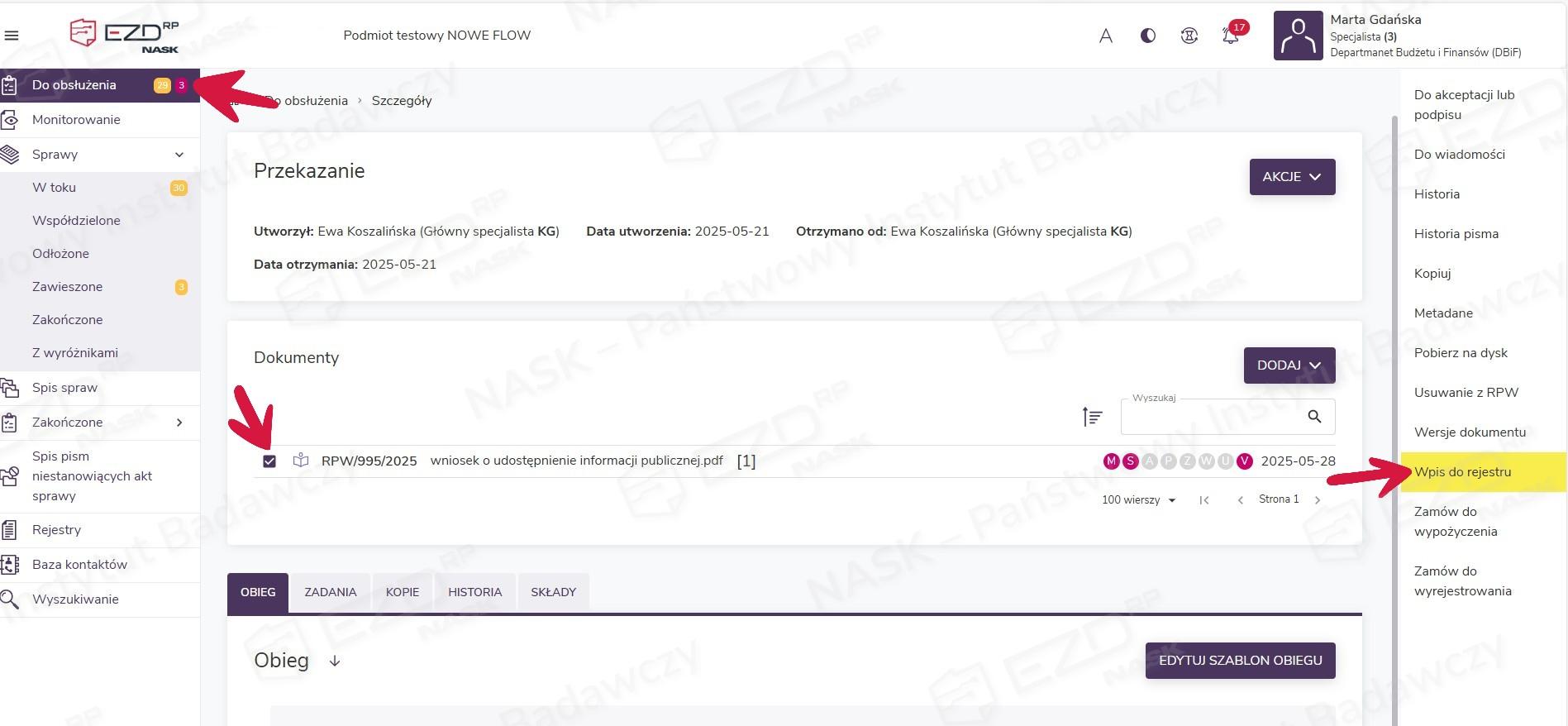Expand the AKCJE dropdown
The image size is (1568, 726).
(x=1291, y=177)
